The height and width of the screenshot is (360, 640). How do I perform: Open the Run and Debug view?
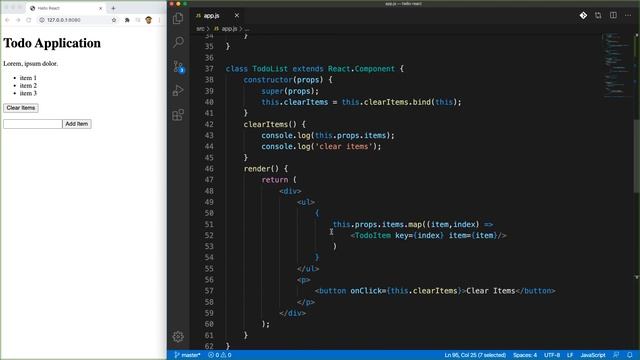coord(178,90)
